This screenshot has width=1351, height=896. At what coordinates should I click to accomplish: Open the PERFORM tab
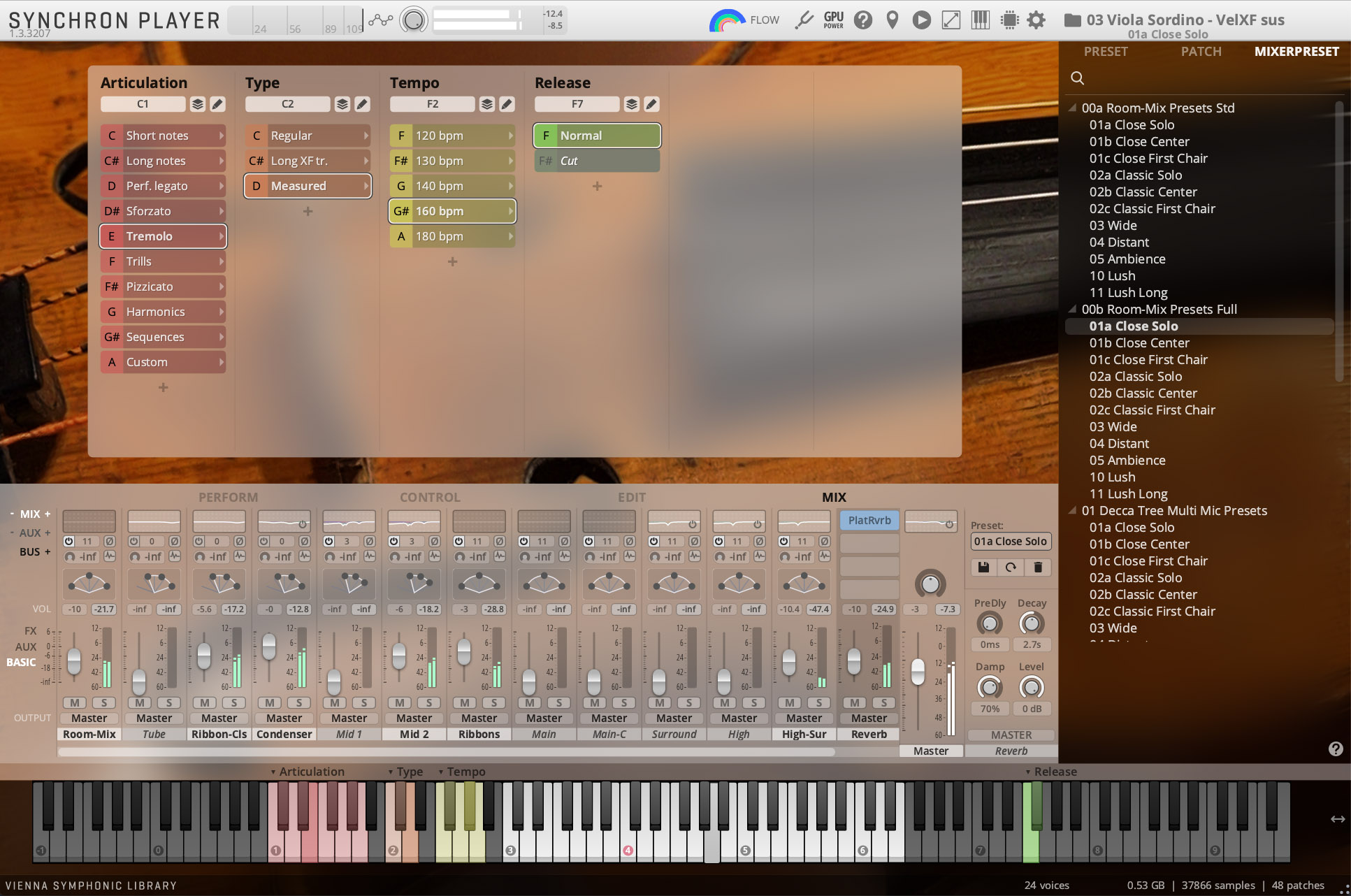pyautogui.click(x=228, y=497)
